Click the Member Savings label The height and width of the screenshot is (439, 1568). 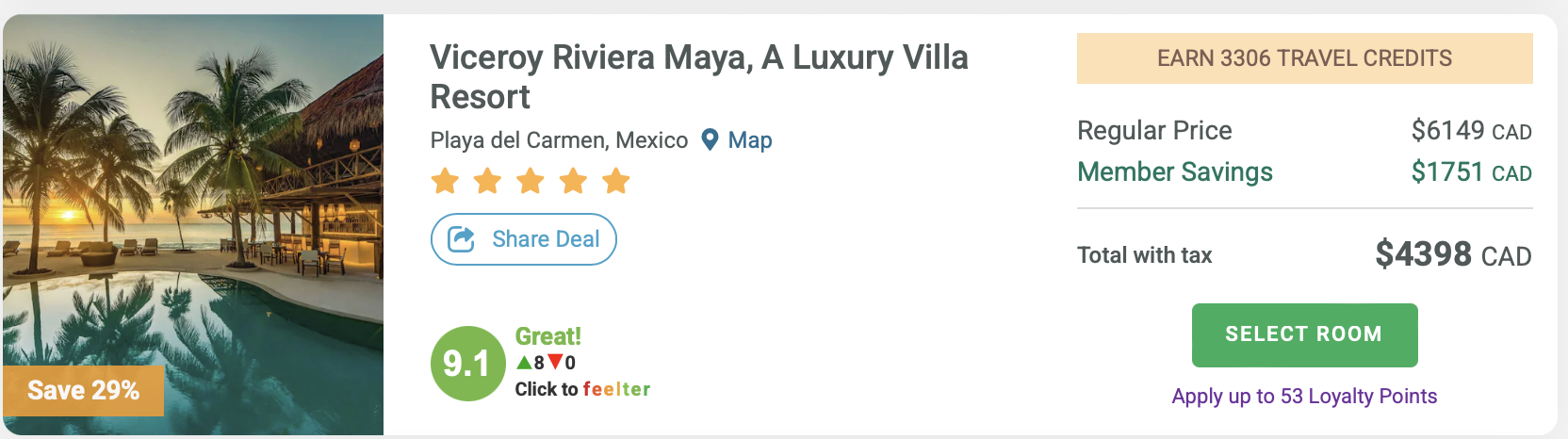coord(1174,171)
